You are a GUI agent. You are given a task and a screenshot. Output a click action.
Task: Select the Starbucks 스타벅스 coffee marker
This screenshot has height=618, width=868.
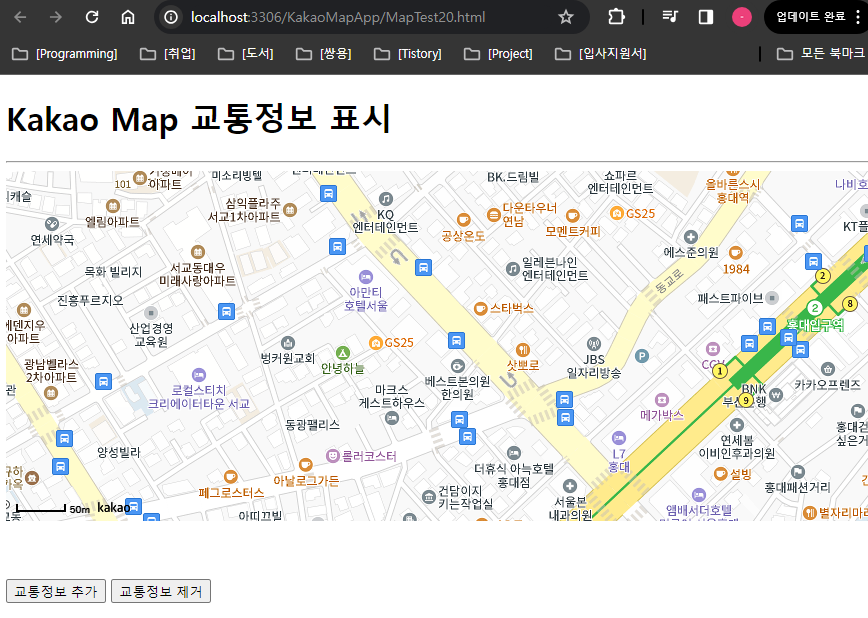[480, 308]
